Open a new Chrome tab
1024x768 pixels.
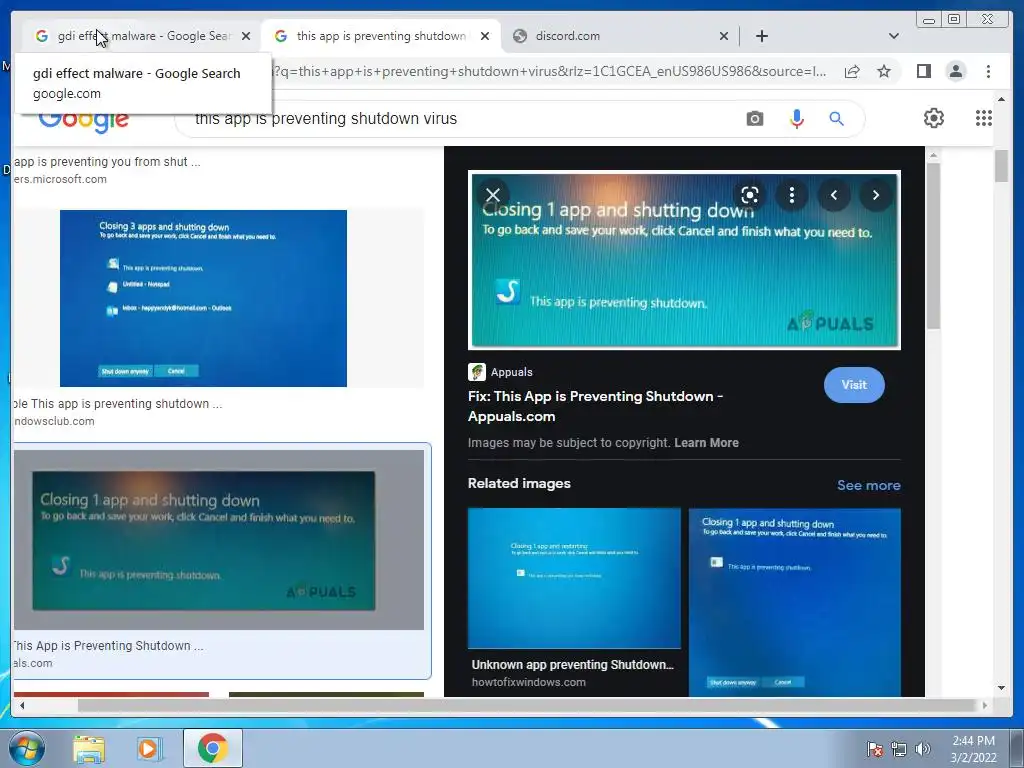click(x=761, y=36)
